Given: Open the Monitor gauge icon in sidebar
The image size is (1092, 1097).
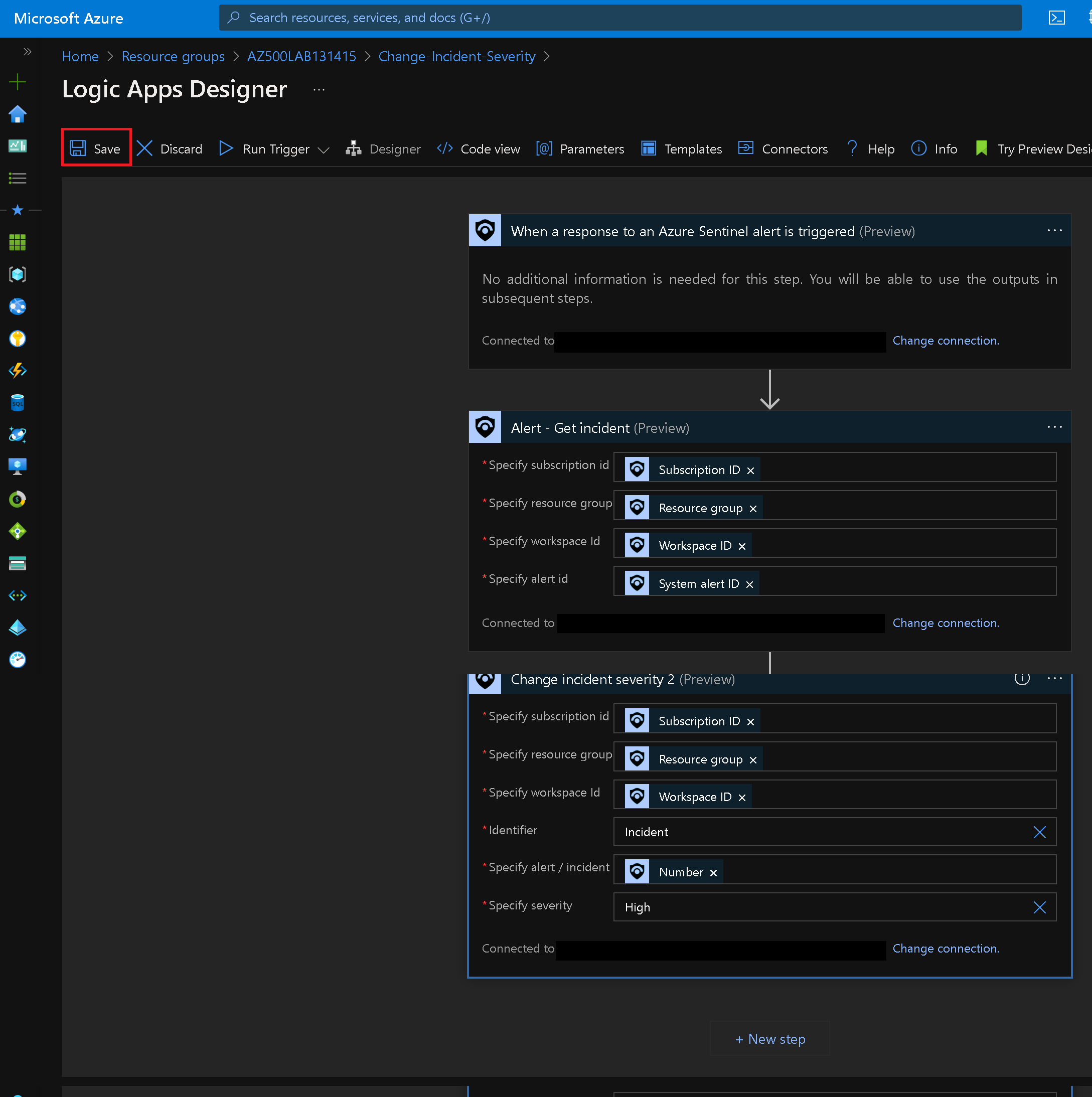Looking at the screenshot, I should (x=18, y=660).
